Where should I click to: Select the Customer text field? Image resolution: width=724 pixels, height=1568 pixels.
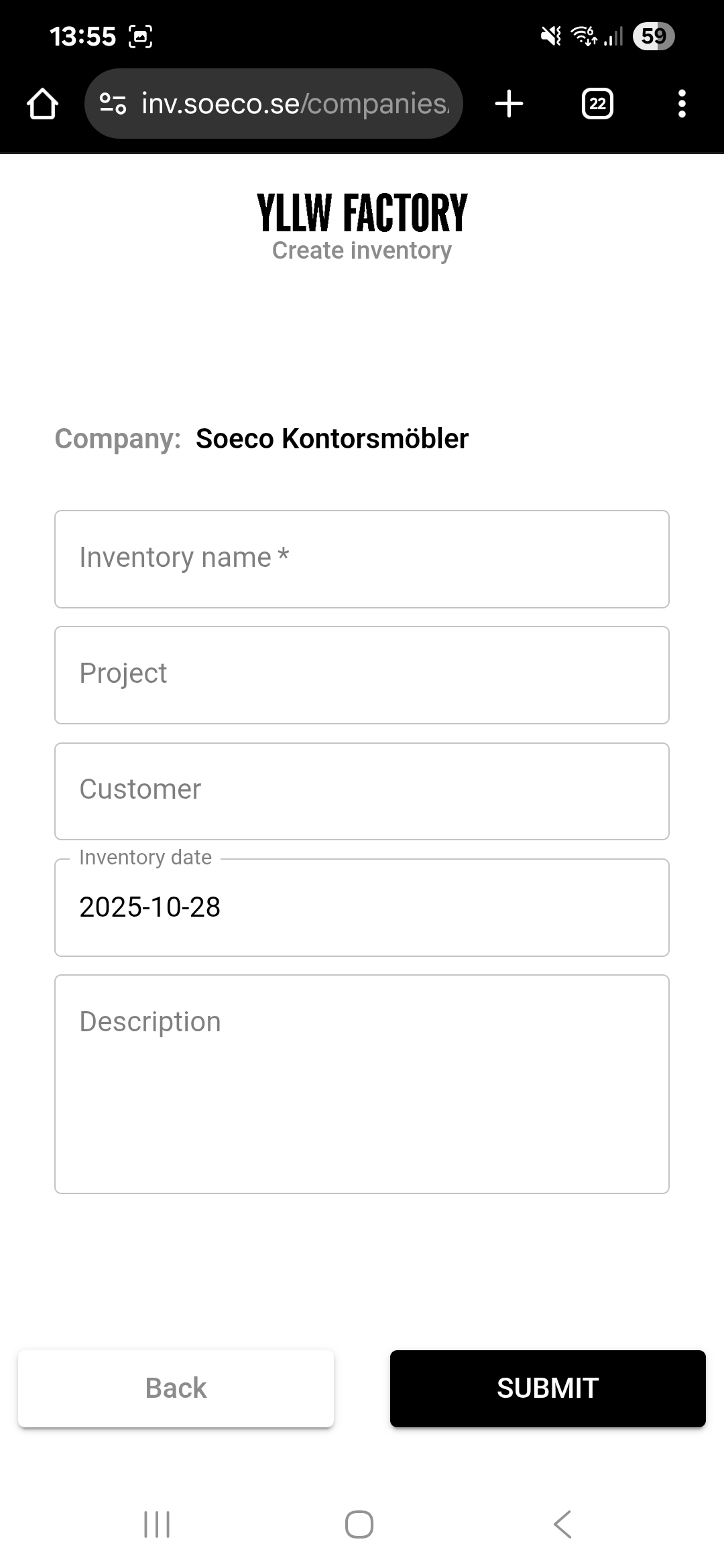pos(362,791)
